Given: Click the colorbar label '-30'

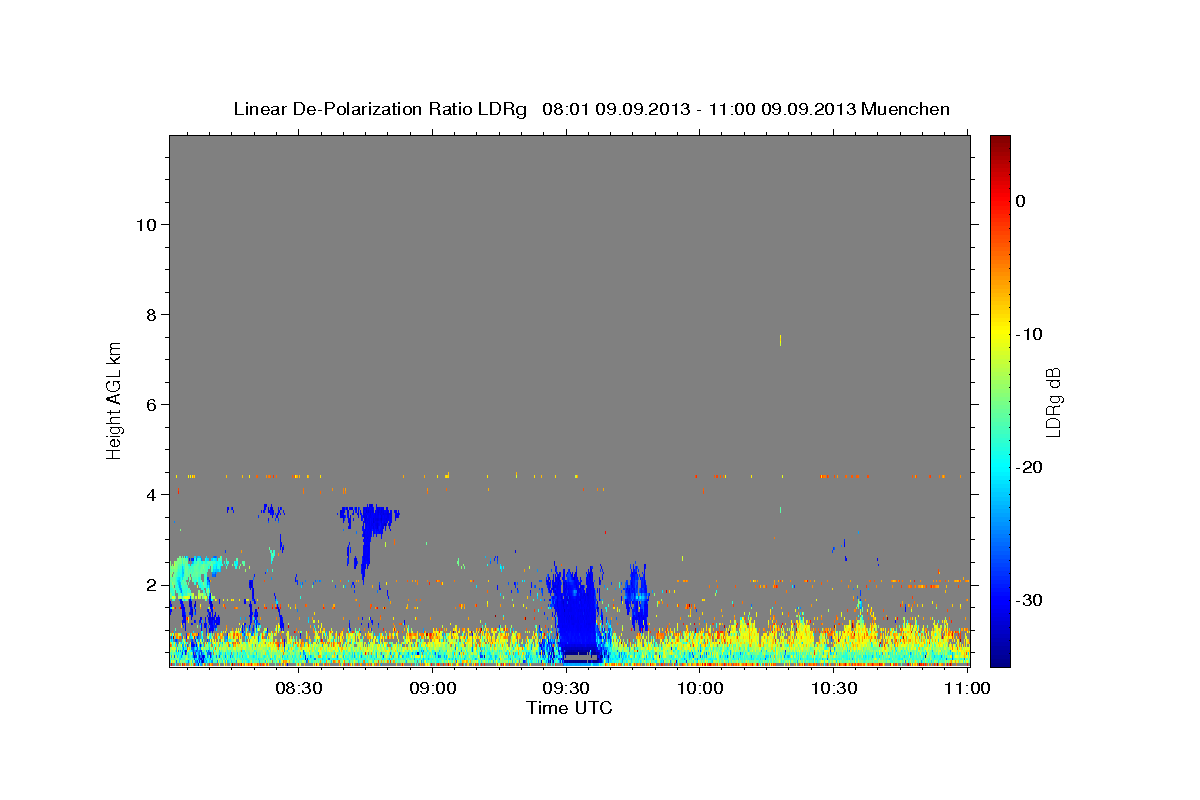Looking at the screenshot, I should pos(1029,600).
